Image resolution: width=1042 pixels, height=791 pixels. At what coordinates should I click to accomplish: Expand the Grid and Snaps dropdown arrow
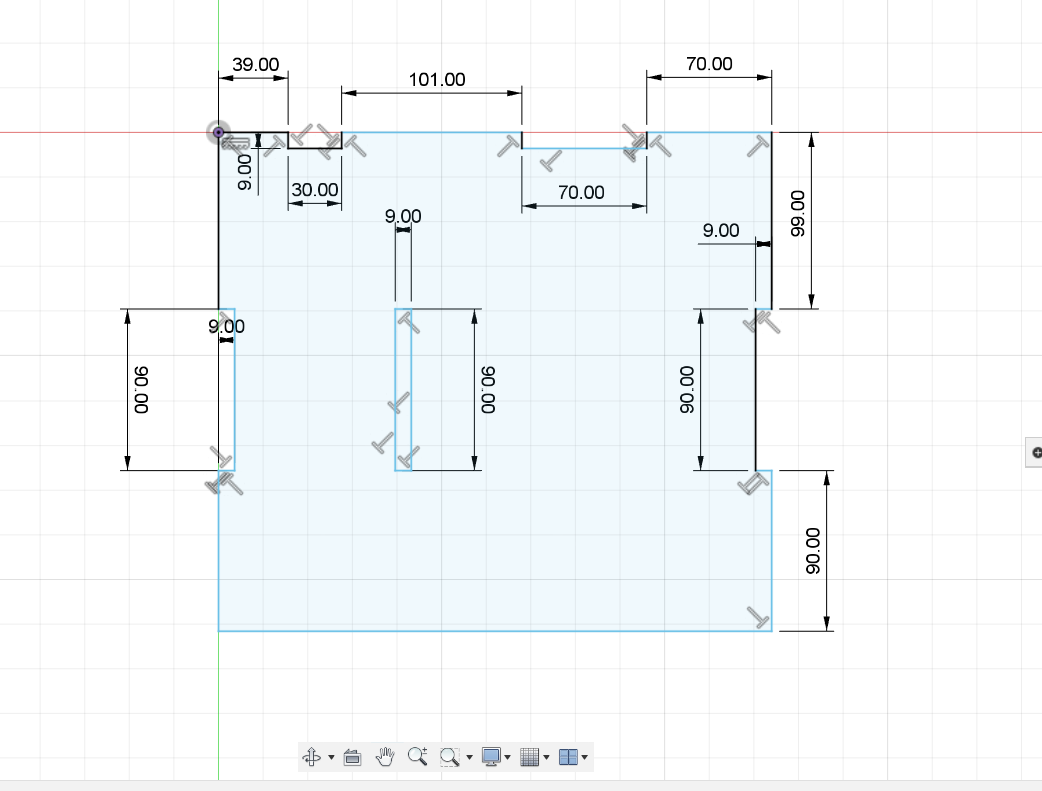[x=546, y=758]
